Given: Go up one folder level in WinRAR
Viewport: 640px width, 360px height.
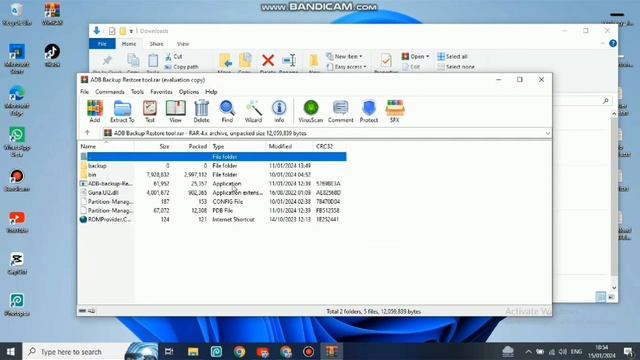Looking at the screenshot, I should pos(87,133).
